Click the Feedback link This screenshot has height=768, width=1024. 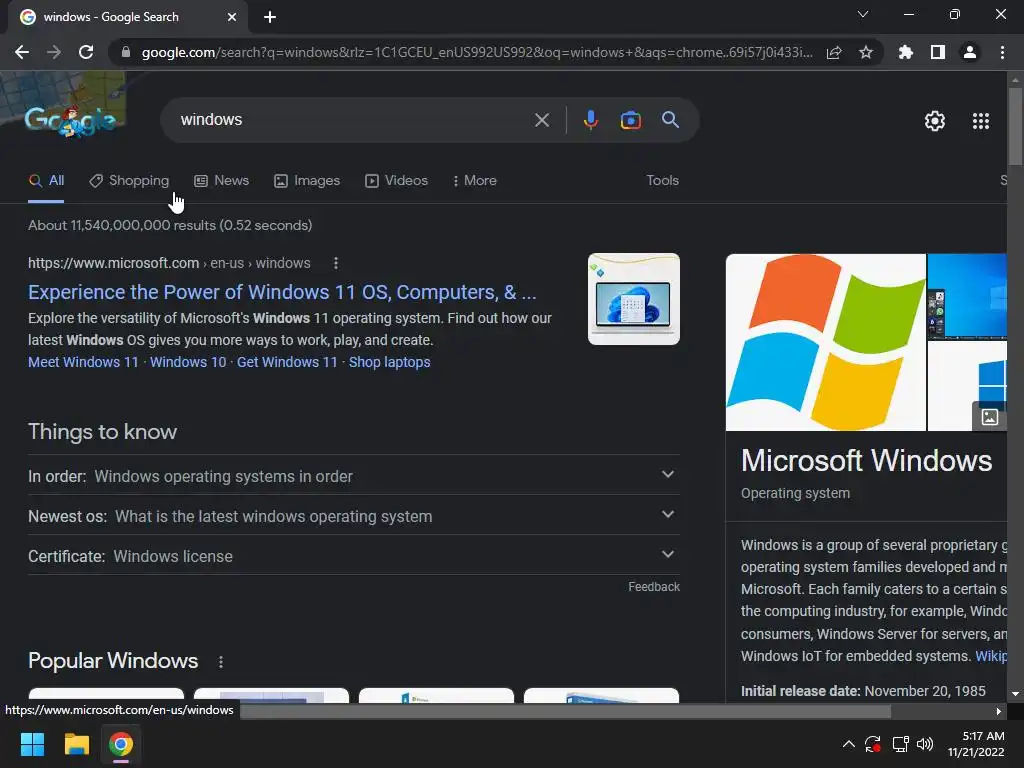click(x=654, y=587)
